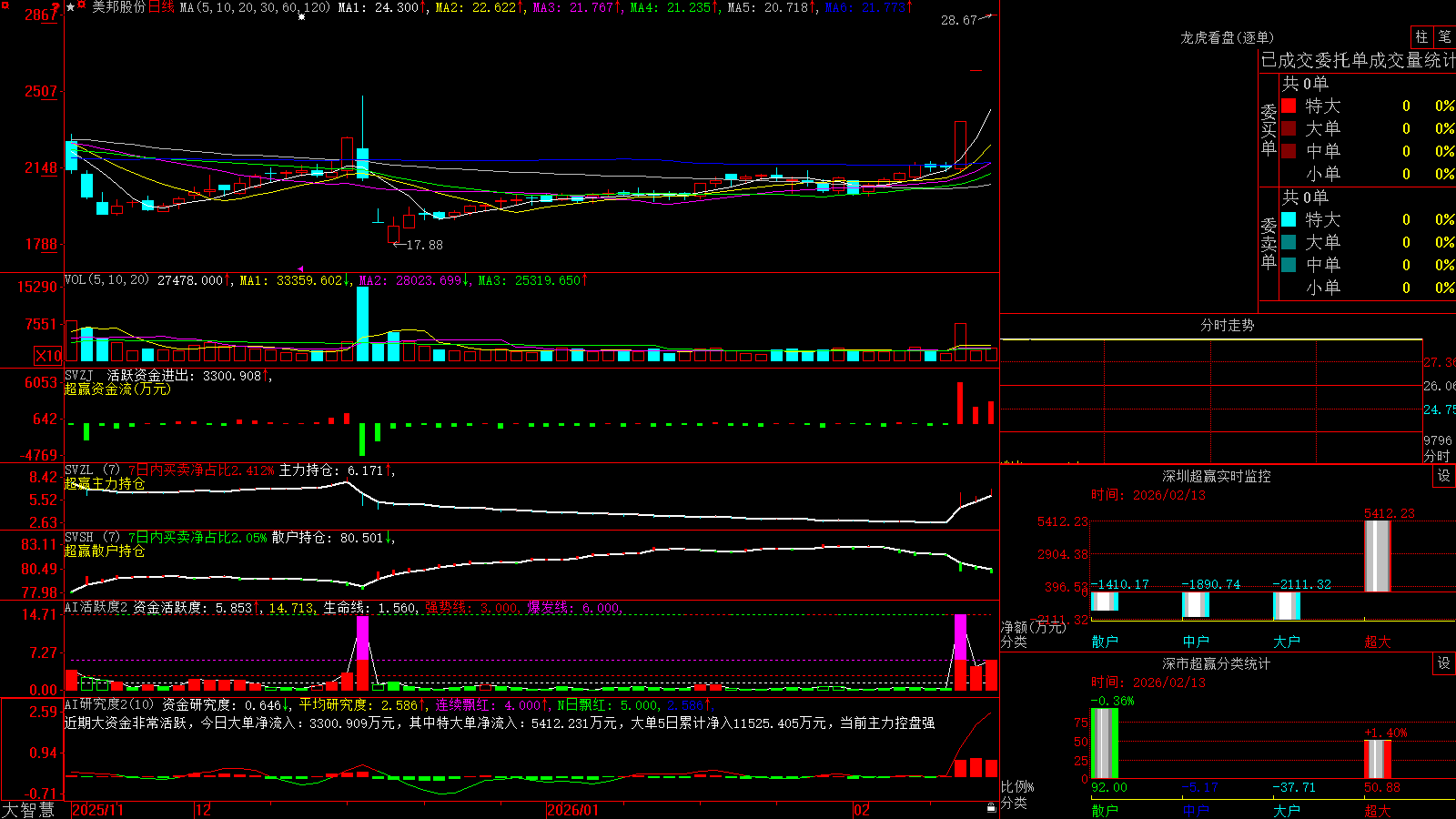Select the 龙虎看盘(逐单) panel title

click(x=1227, y=37)
